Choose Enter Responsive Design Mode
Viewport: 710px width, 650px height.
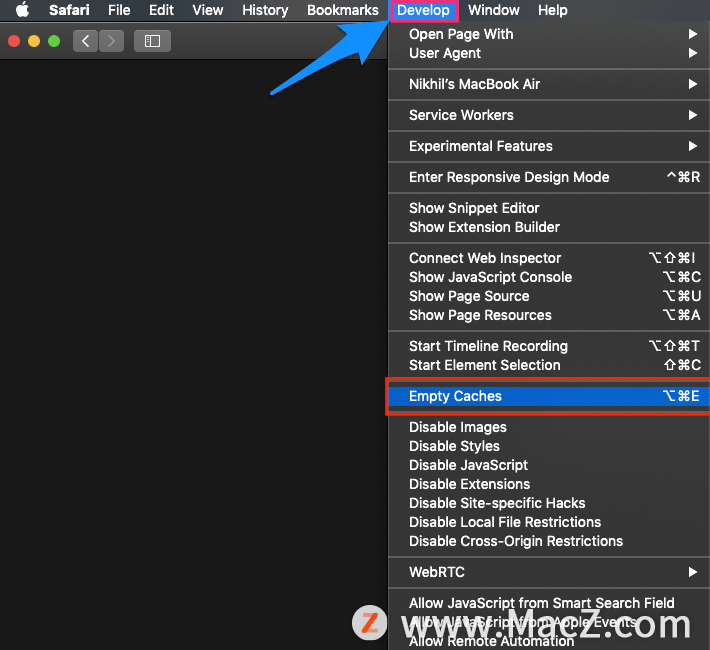coord(549,177)
